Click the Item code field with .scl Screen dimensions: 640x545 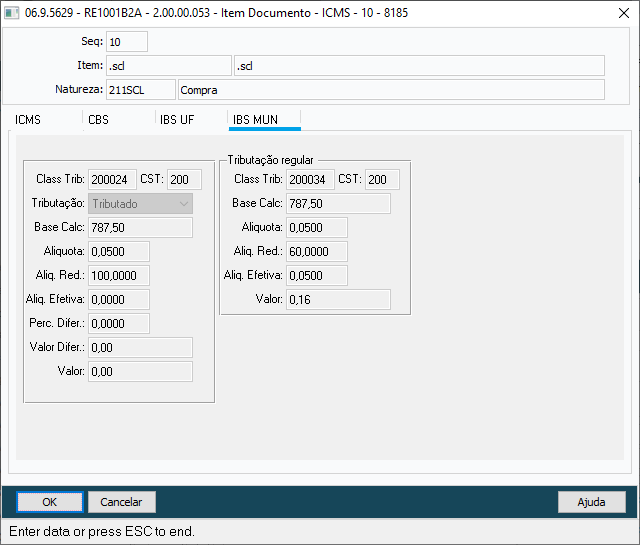click(x=169, y=66)
